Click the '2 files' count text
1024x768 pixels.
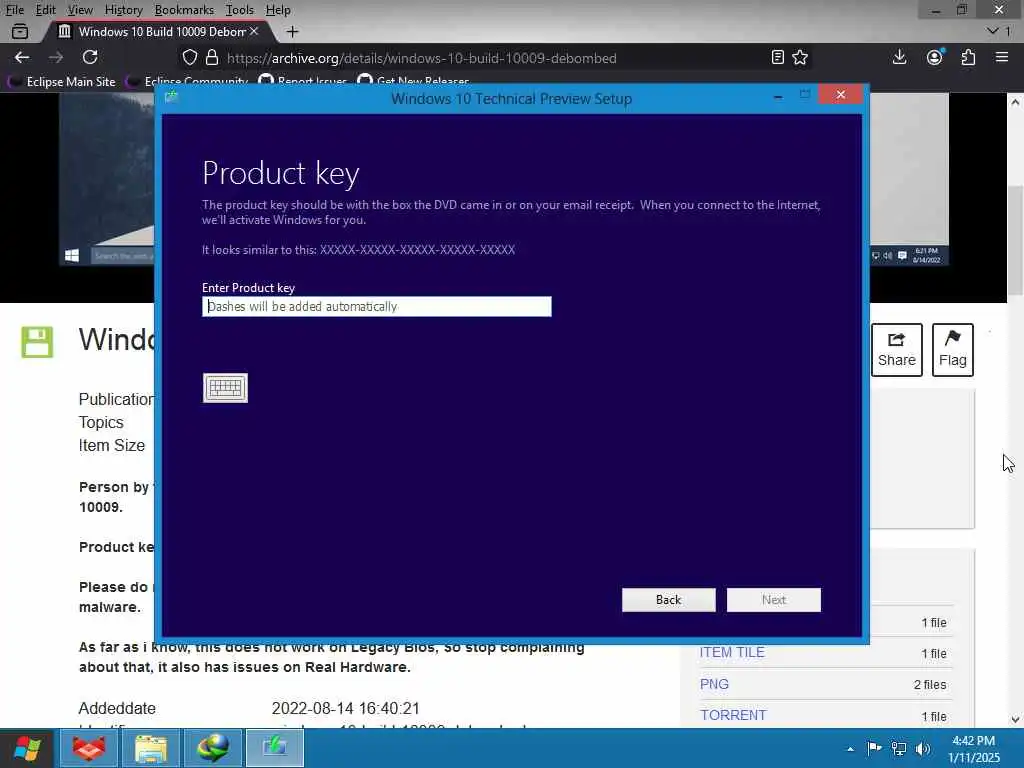click(930, 684)
